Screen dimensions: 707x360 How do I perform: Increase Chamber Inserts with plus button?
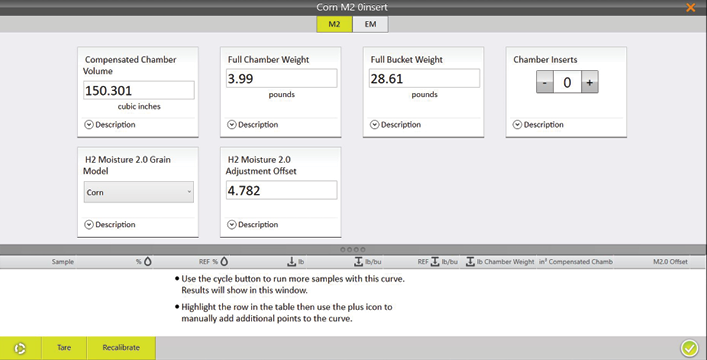[589, 82]
